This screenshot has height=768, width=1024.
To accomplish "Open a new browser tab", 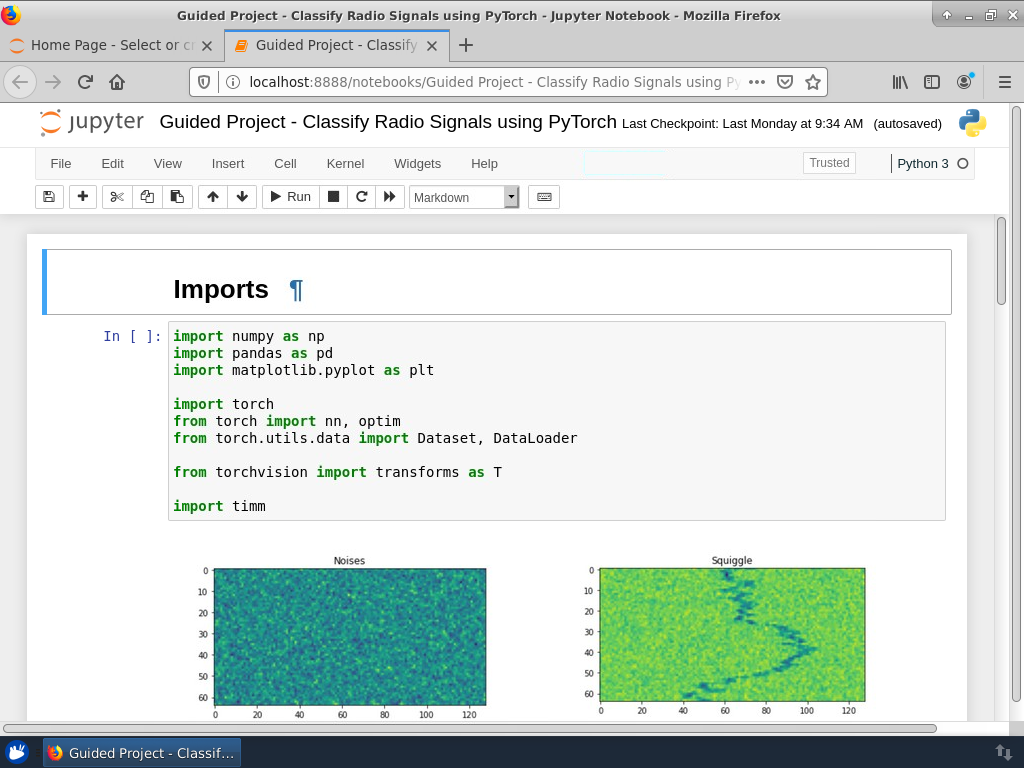I will click(x=466, y=45).
